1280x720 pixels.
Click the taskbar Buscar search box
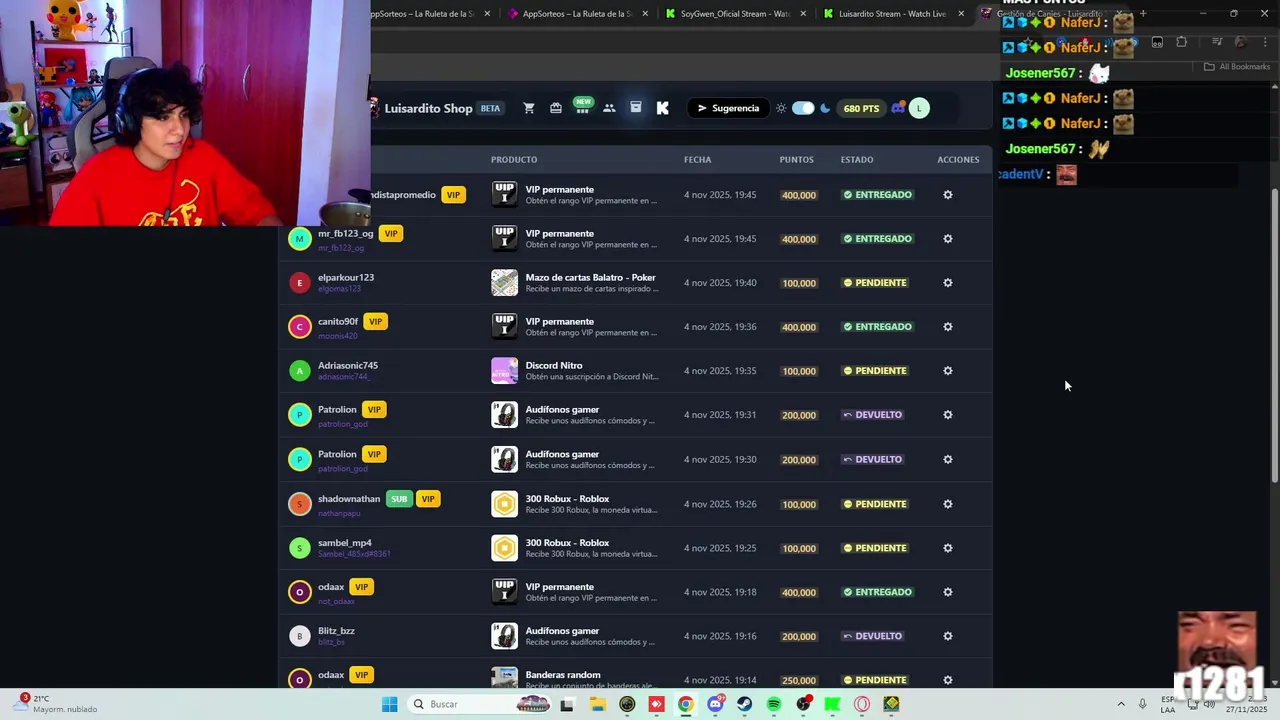tap(480, 704)
